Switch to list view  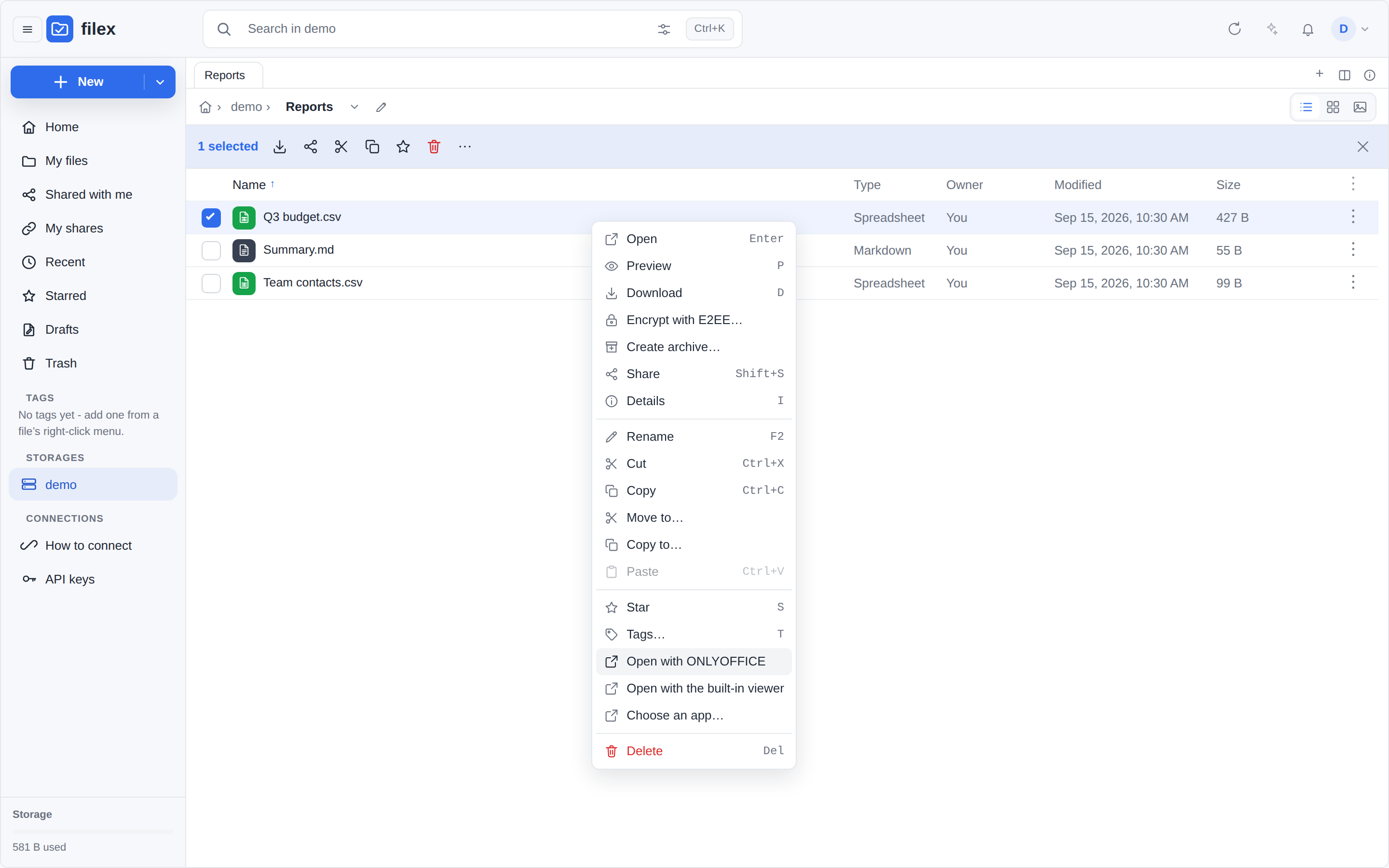1307,108
